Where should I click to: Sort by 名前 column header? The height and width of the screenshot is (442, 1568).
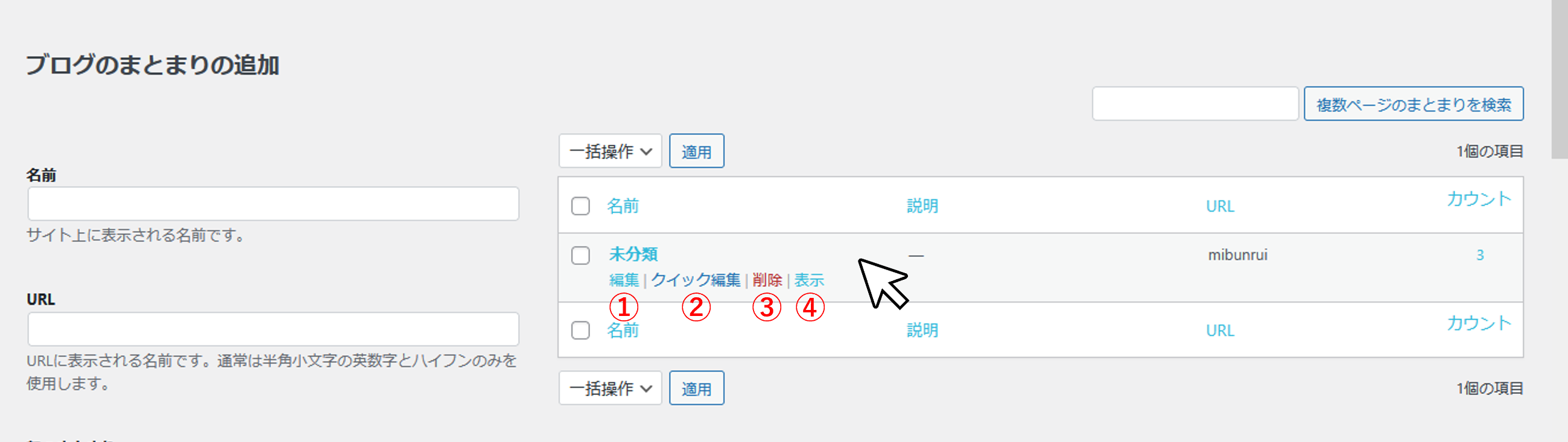pos(623,206)
